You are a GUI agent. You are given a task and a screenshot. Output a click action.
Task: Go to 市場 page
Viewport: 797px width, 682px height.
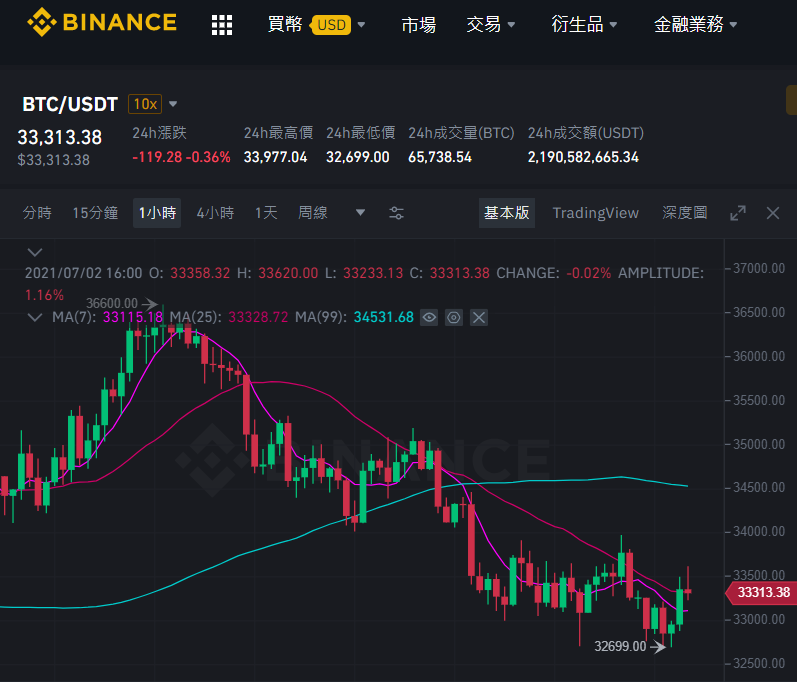pyautogui.click(x=418, y=24)
